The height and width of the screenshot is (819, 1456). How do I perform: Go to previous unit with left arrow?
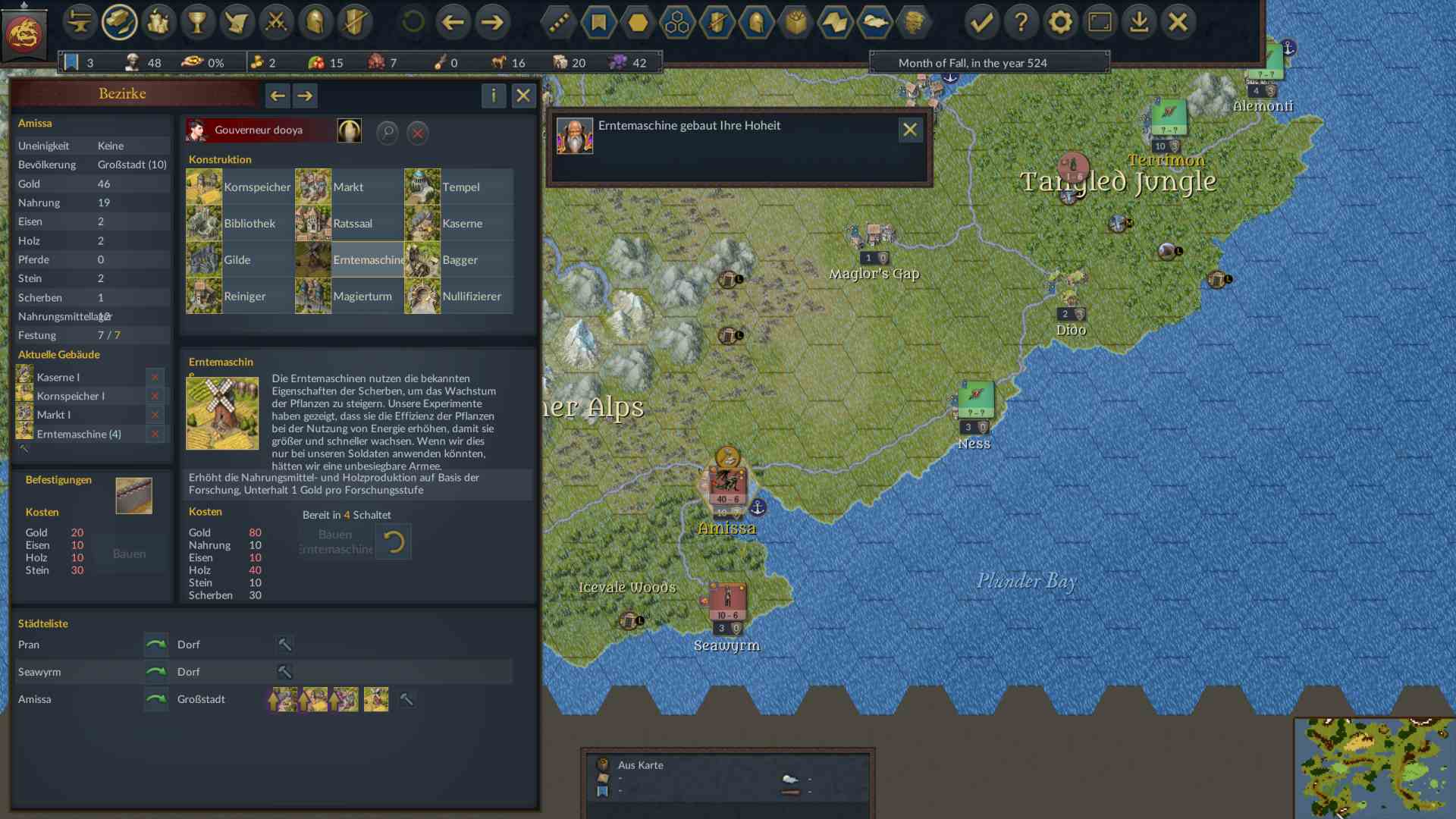[x=453, y=22]
